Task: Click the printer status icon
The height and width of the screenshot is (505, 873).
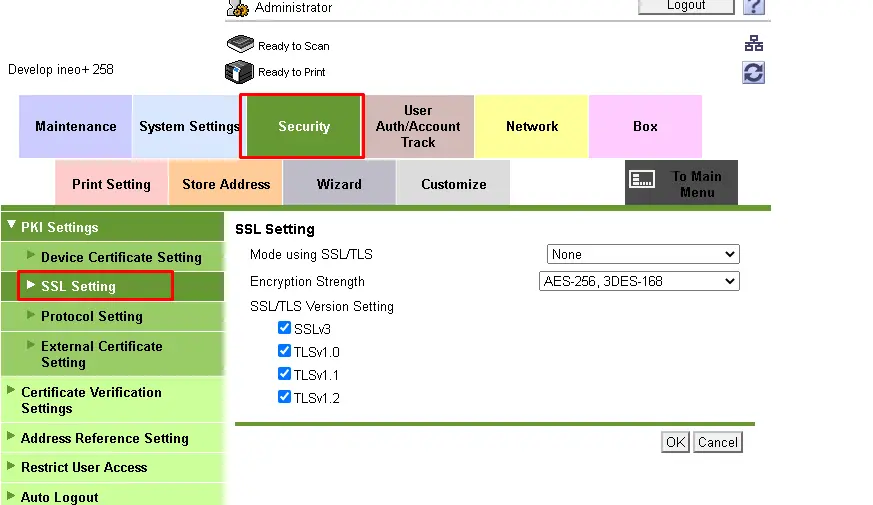Action: 239,72
